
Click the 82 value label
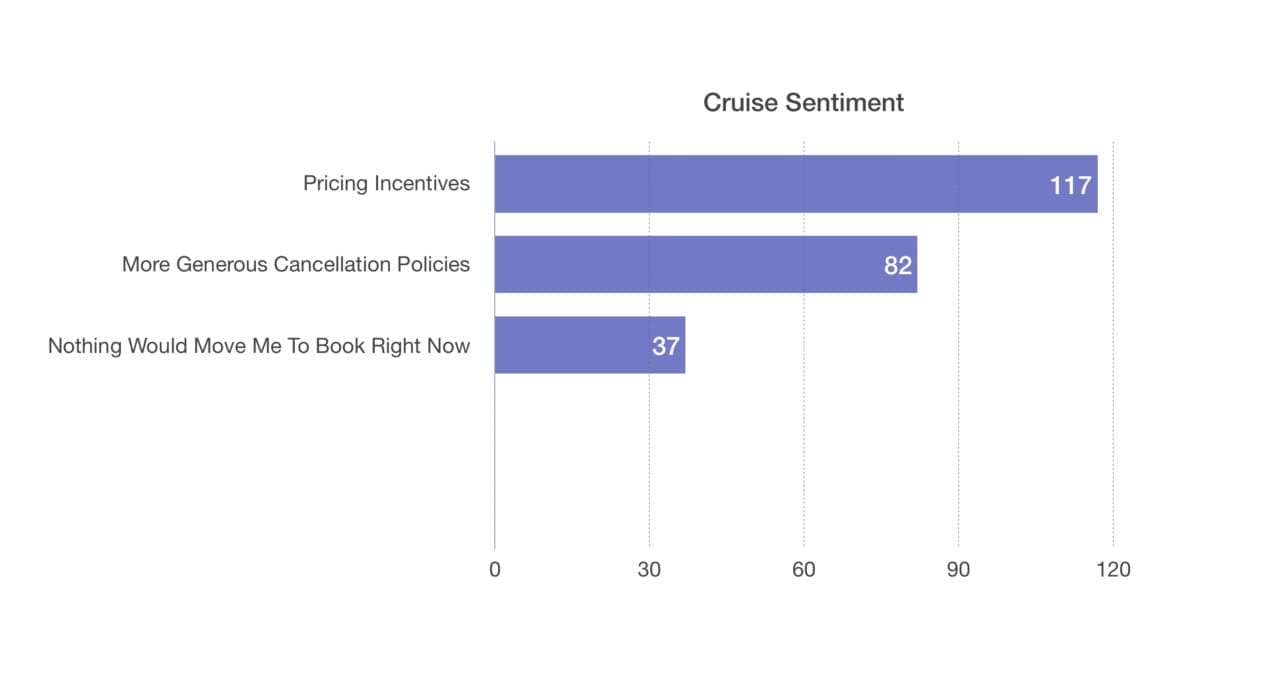[898, 266]
